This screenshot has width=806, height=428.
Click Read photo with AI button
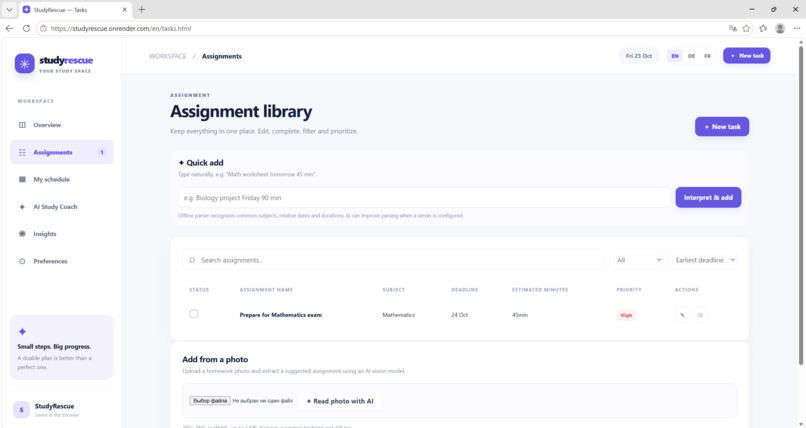click(x=340, y=401)
